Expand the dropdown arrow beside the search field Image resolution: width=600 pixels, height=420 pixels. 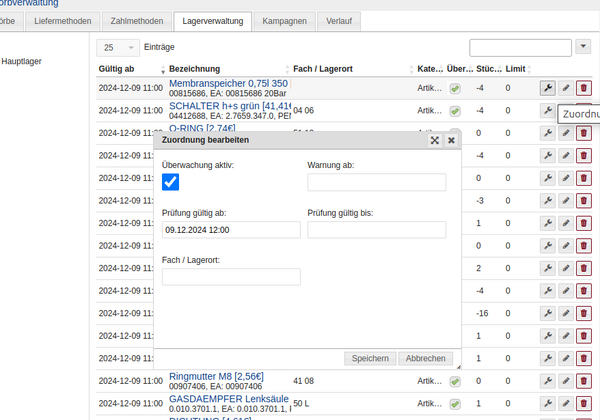coord(584,47)
